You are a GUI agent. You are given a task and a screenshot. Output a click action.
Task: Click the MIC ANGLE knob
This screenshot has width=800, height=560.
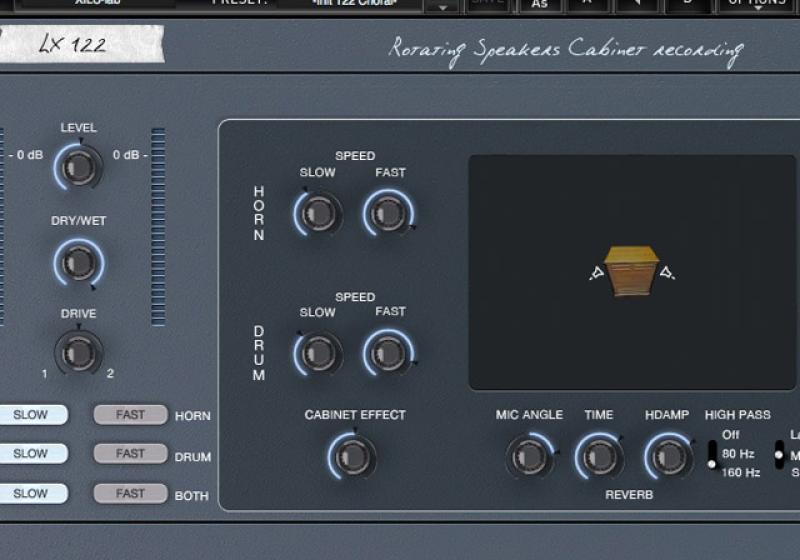pyautogui.click(x=529, y=456)
